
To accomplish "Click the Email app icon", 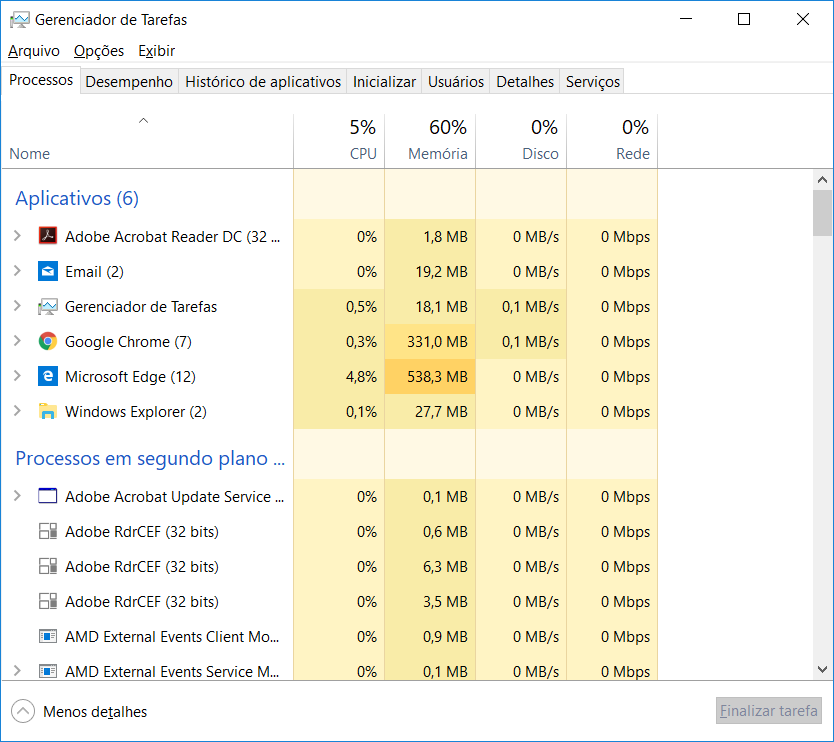I will click(x=48, y=271).
